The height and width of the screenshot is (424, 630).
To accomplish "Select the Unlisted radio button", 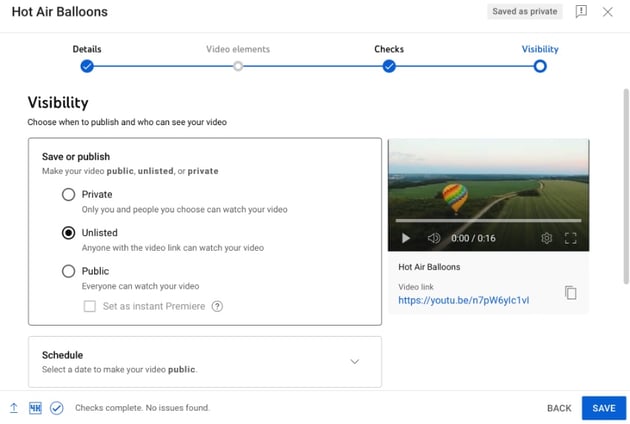I will (x=69, y=233).
